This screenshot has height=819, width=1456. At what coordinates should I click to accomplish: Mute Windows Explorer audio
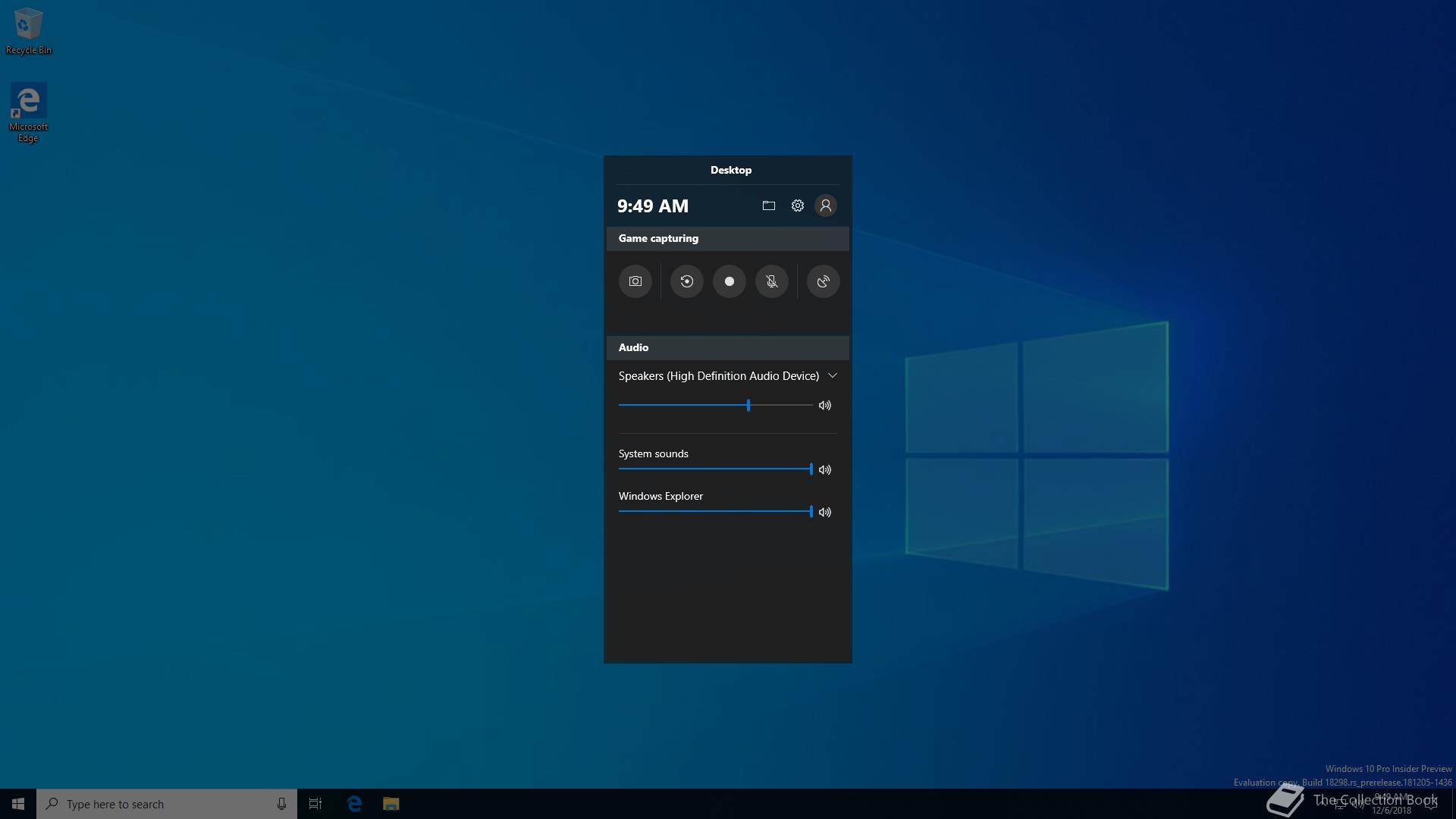(x=825, y=513)
